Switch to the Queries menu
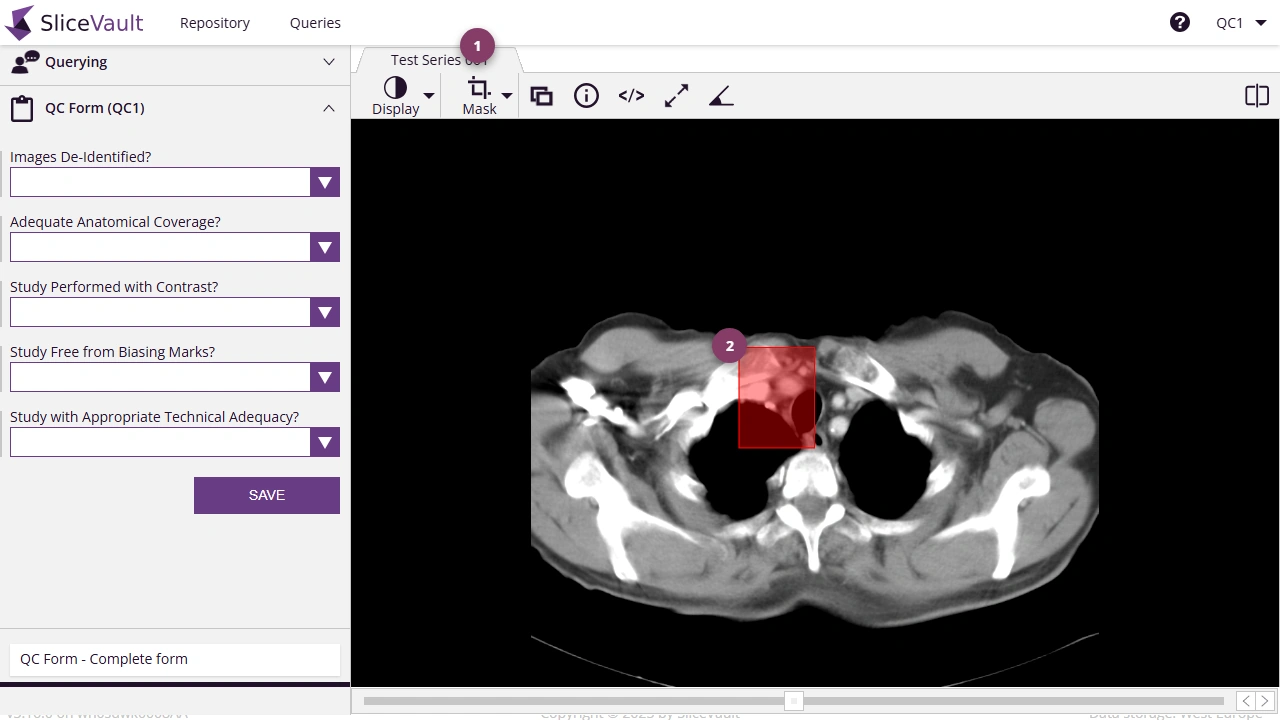The image size is (1280, 720). [315, 22]
